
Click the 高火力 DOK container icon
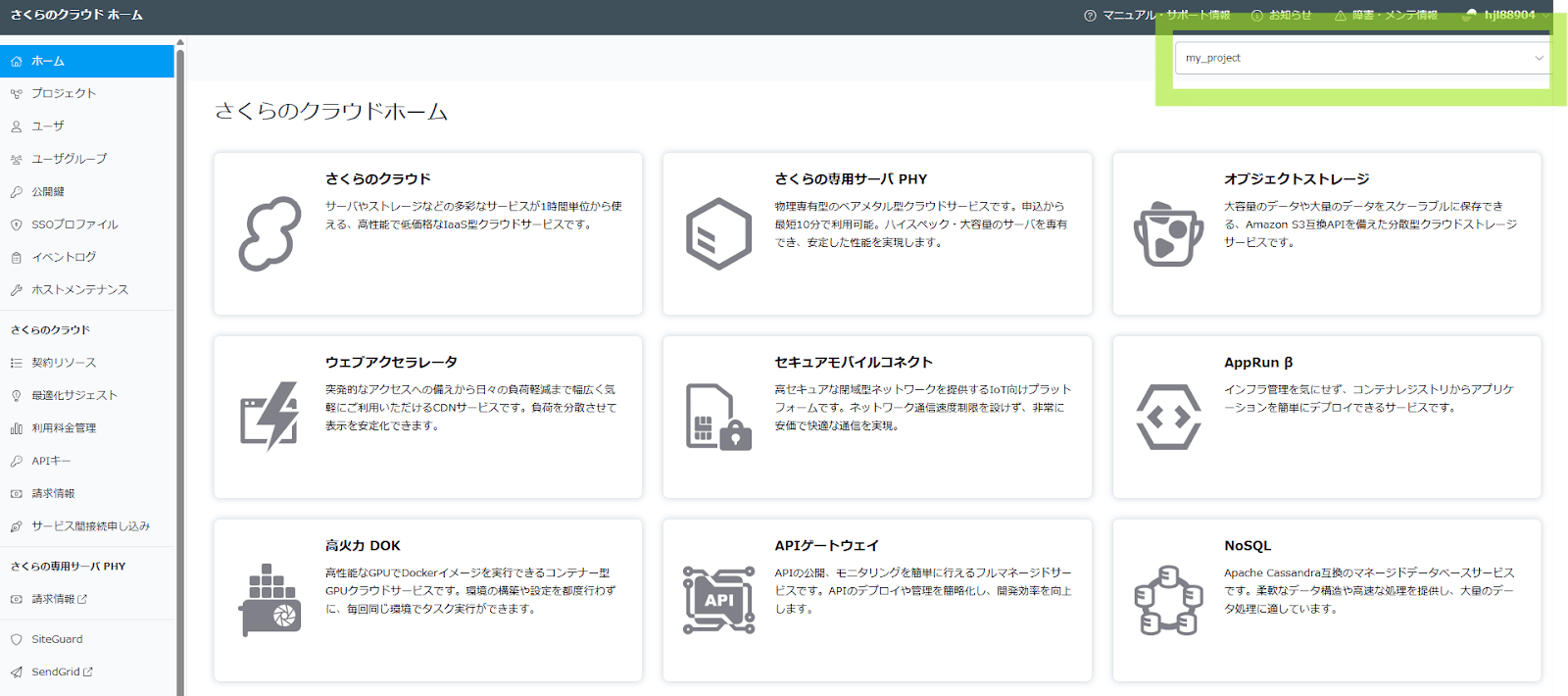269,600
